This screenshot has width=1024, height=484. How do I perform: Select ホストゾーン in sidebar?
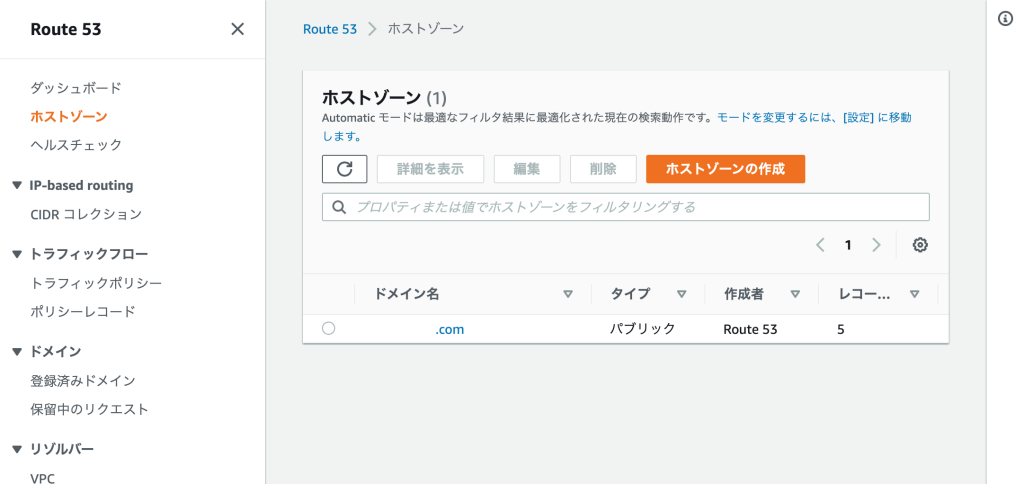(x=69, y=116)
